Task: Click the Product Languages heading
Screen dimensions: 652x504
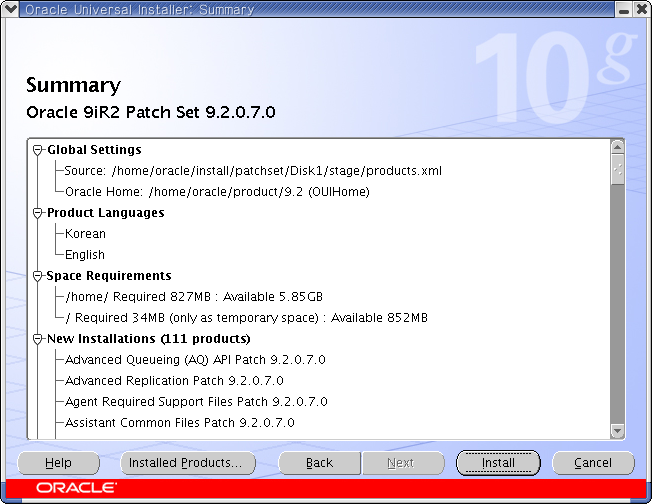Action: [106, 213]
